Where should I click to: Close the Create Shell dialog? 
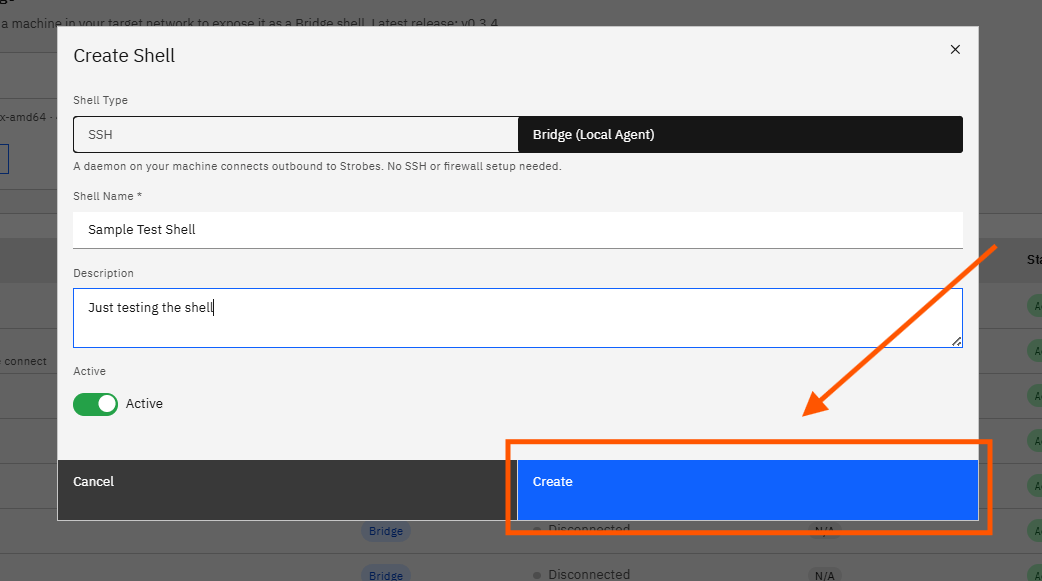click(x=955, y=49)
